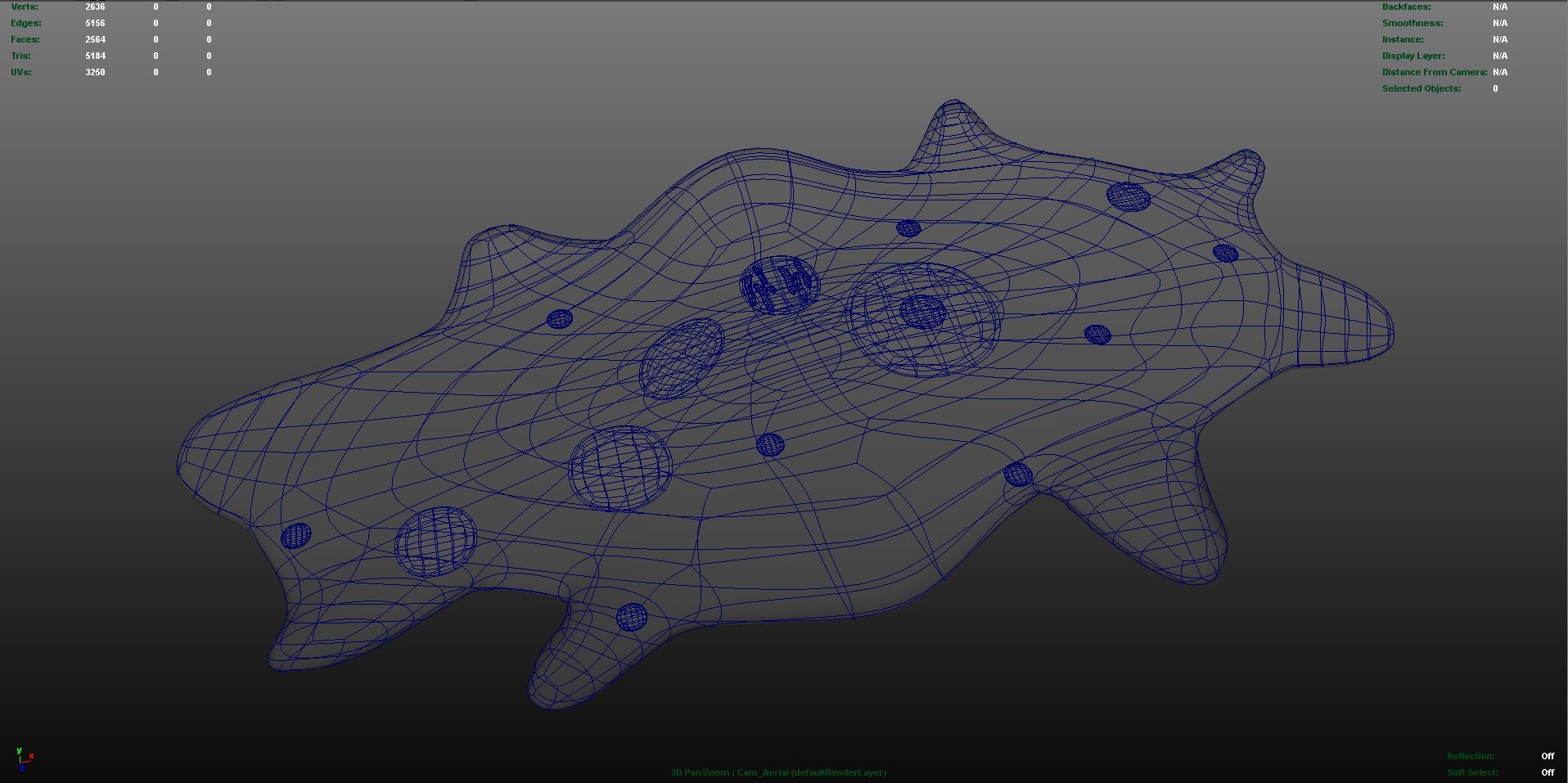
Task: Select the Y axis on the view gizmo
Action: [19, 751]
